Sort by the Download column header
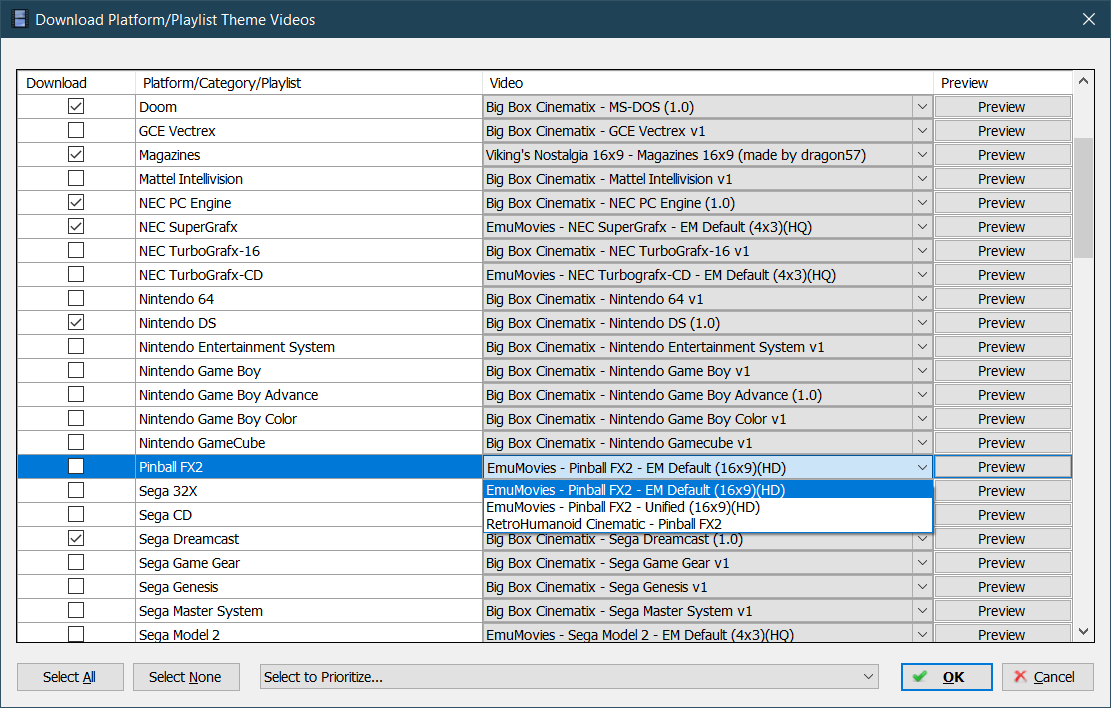This screenshot has height=708, width=1111. tap(77, 83)
